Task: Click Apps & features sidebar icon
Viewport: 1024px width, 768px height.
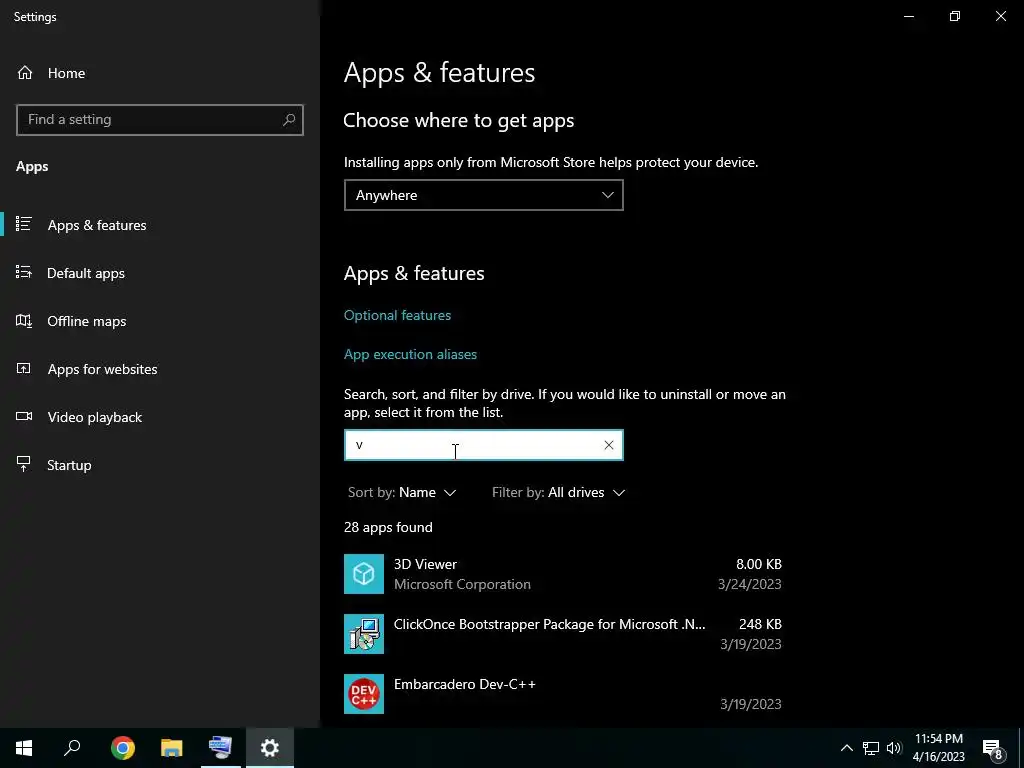Action: [24, 225]
